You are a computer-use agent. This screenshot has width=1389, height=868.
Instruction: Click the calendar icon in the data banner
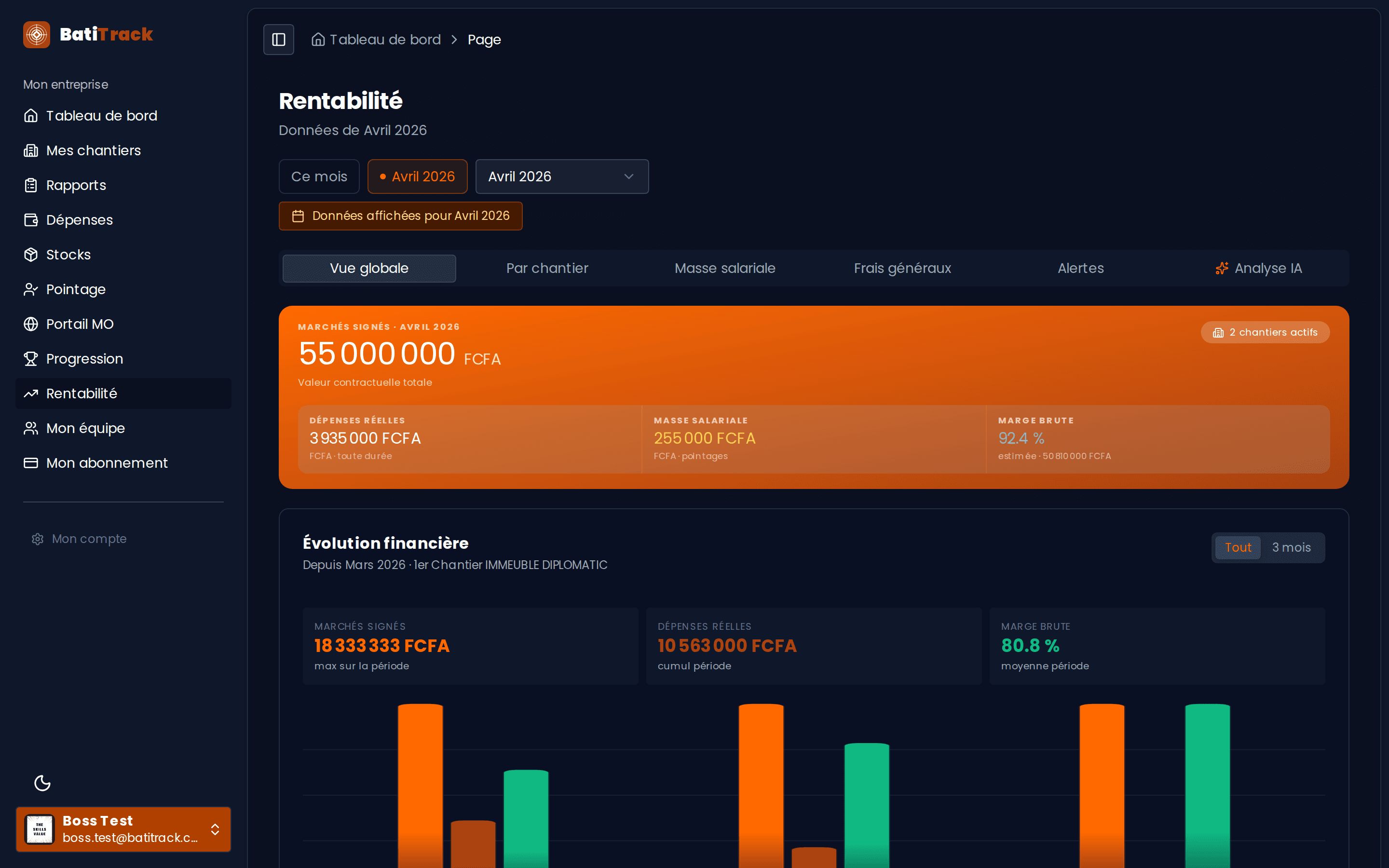[298, 216]
